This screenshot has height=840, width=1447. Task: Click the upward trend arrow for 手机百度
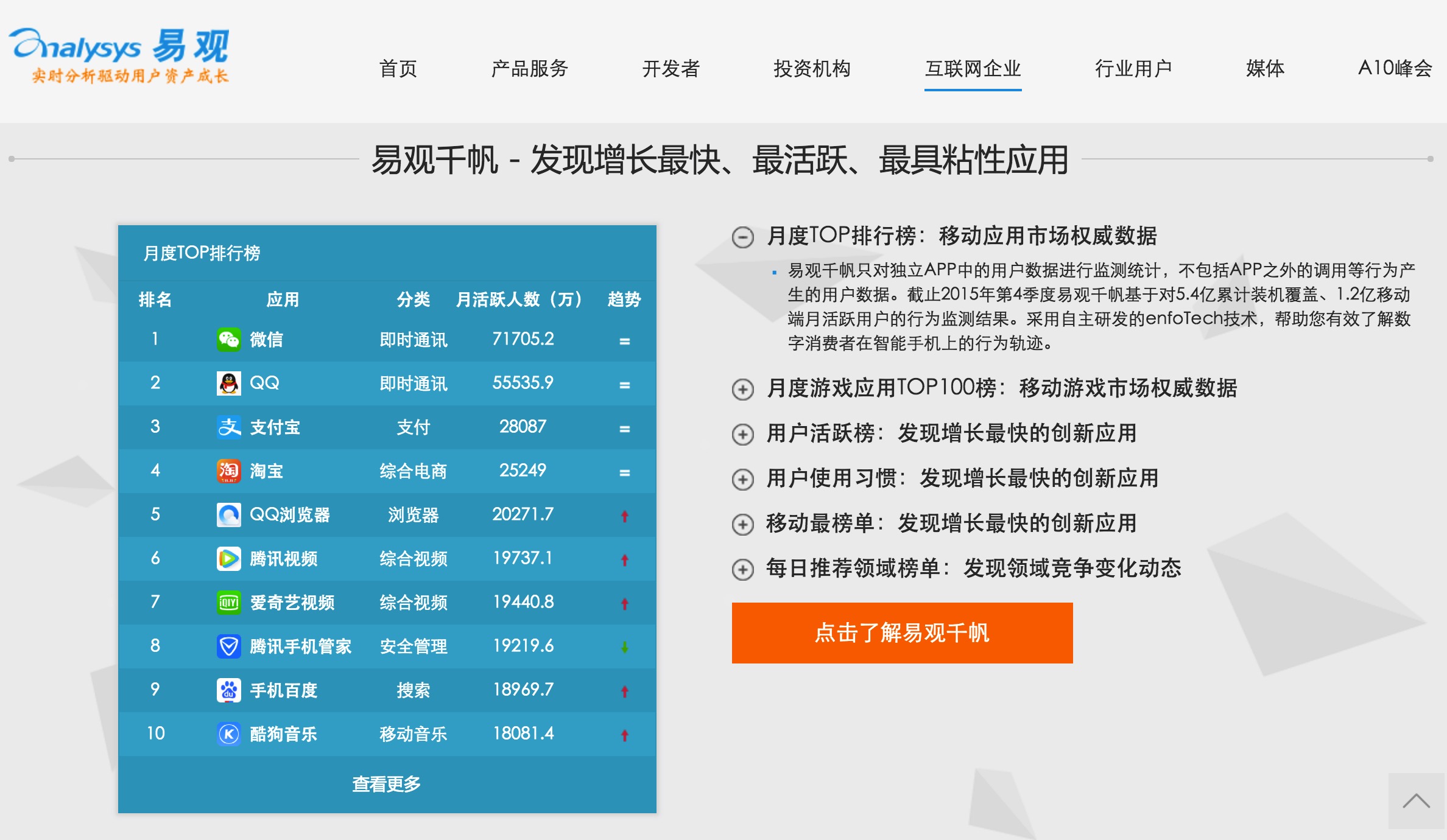(x=624, y=690)
